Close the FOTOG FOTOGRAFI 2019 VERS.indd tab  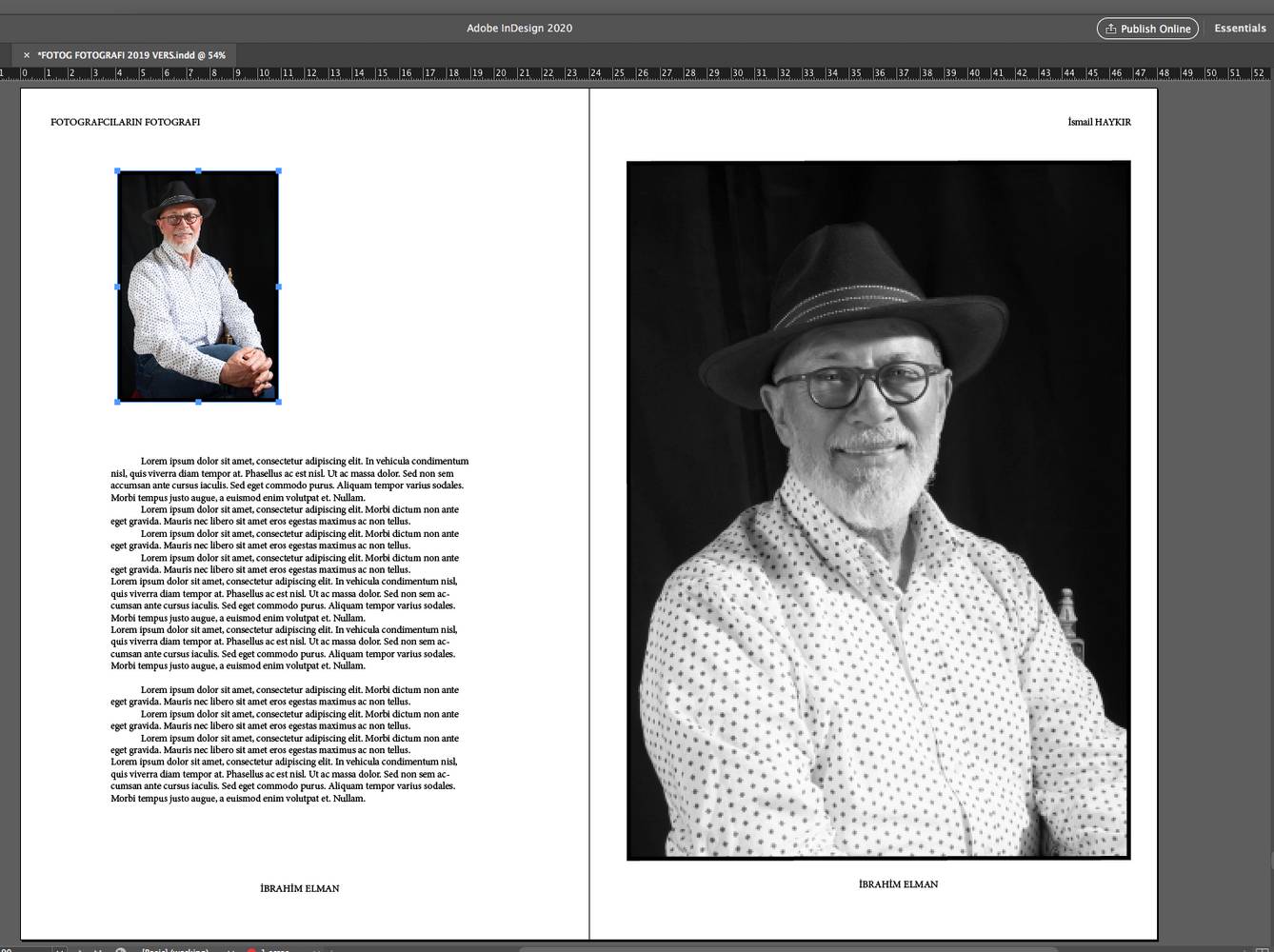27,55
